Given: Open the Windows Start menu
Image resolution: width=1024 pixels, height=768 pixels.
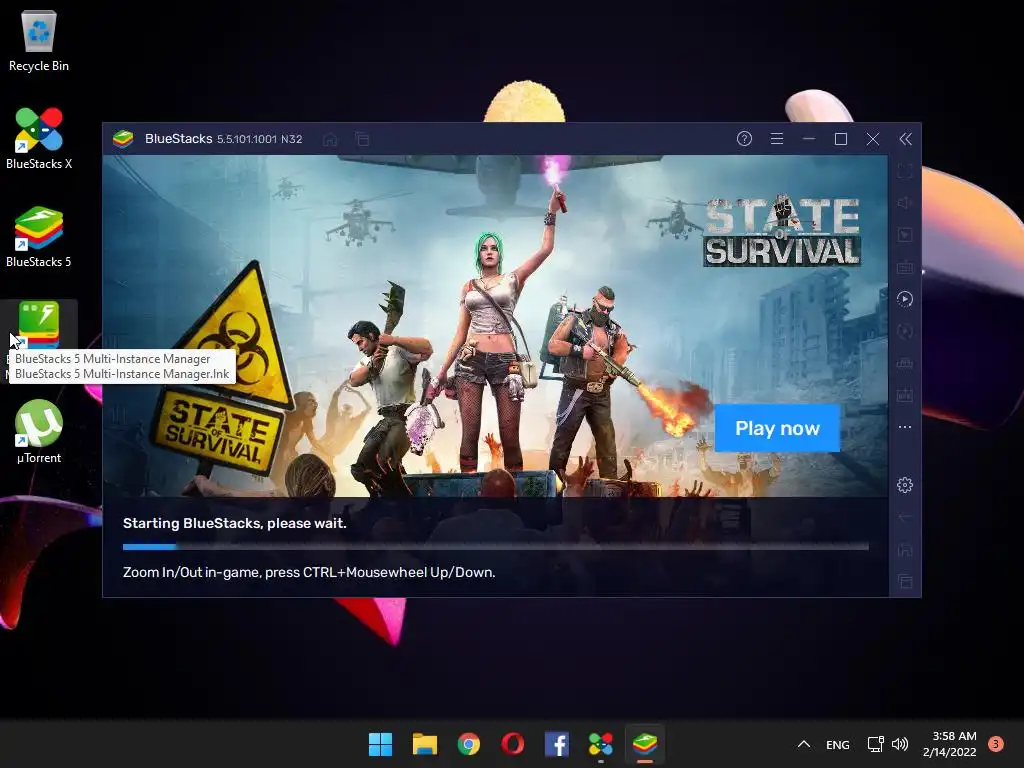Looking at the screenshot, I should [x=380, y=744].
